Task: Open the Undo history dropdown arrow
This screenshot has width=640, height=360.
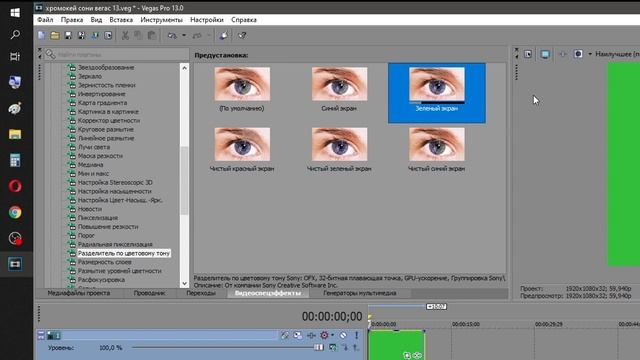Action: tap(184, 36)
